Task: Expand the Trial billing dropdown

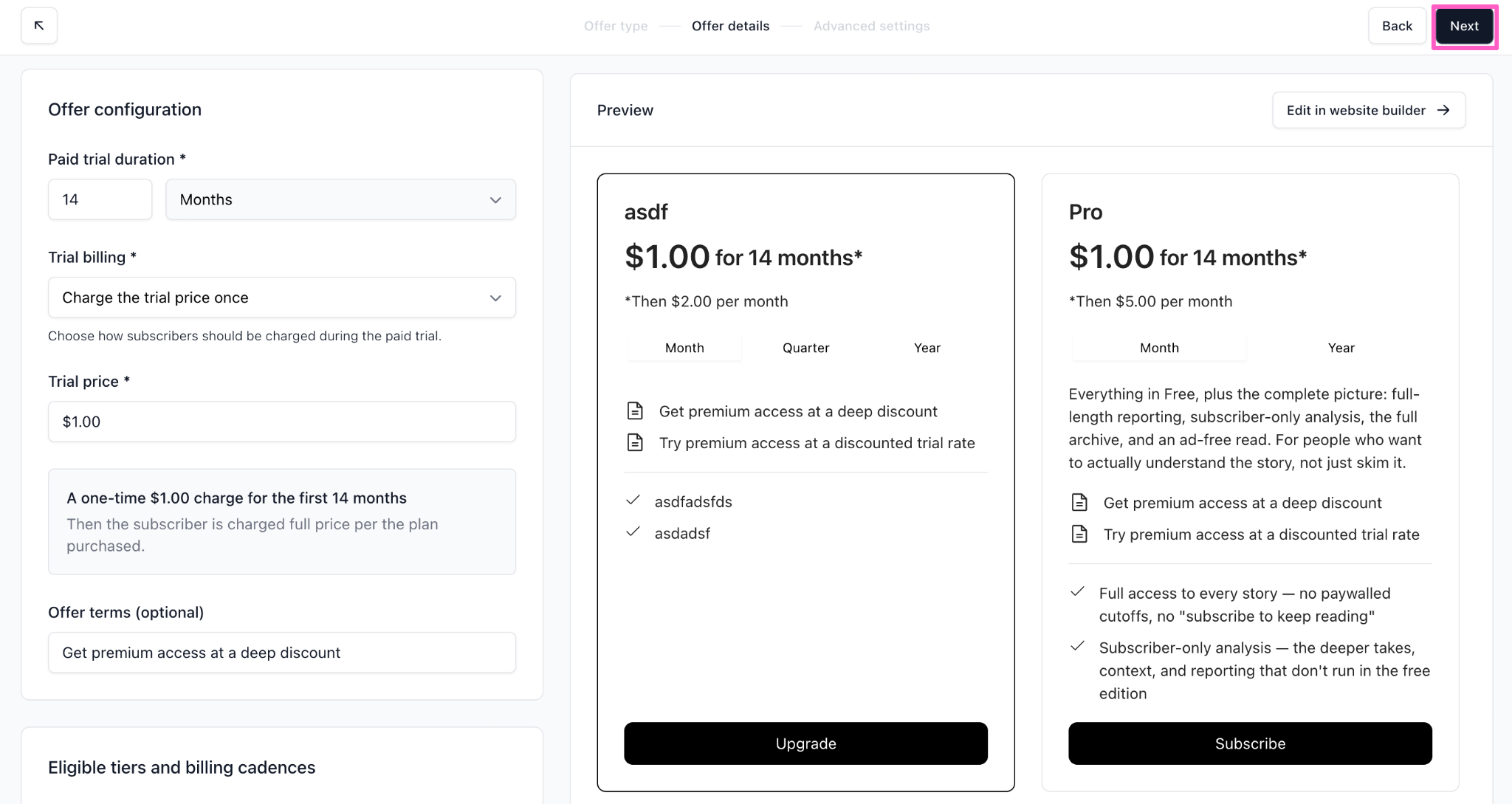Action: pos(282,298)
